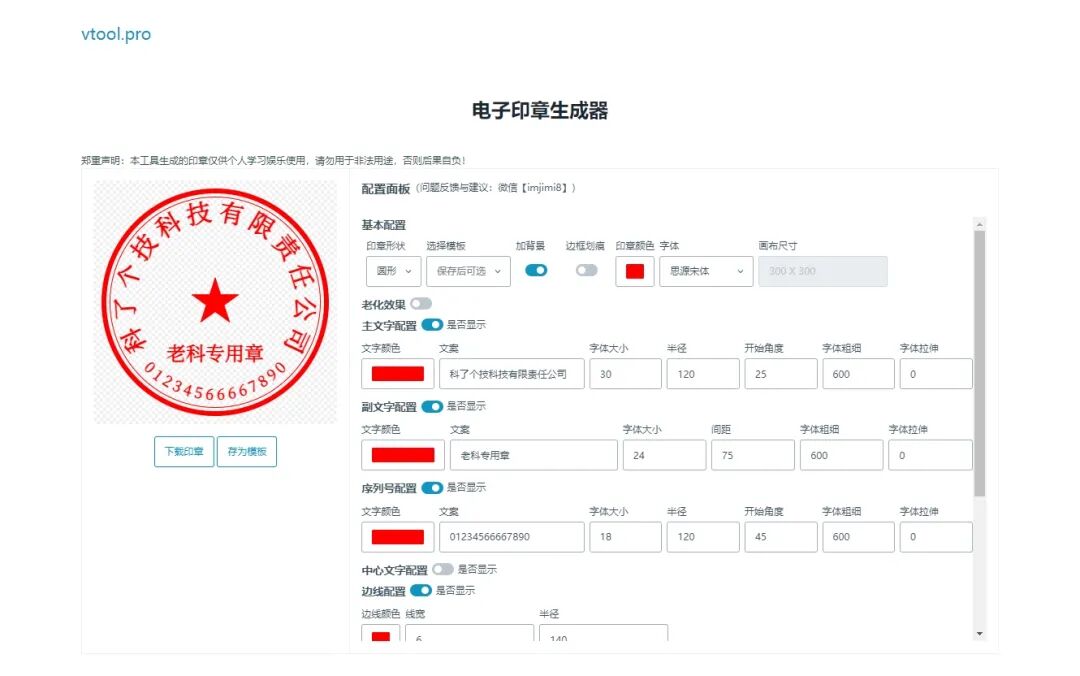Click the config panel vertical scrollbar thumb
1080x676 pixels.
[x=979, y=363]
